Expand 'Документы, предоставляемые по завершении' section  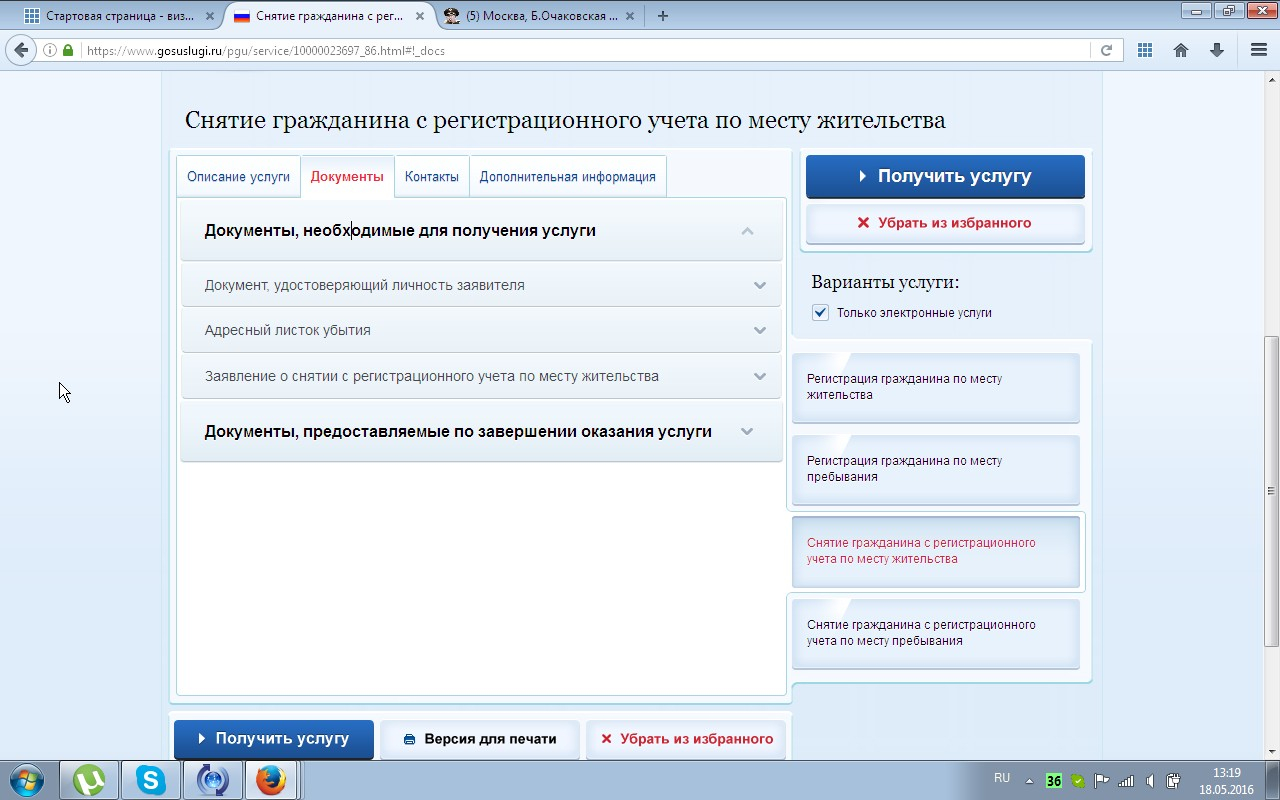pos(747,432)
